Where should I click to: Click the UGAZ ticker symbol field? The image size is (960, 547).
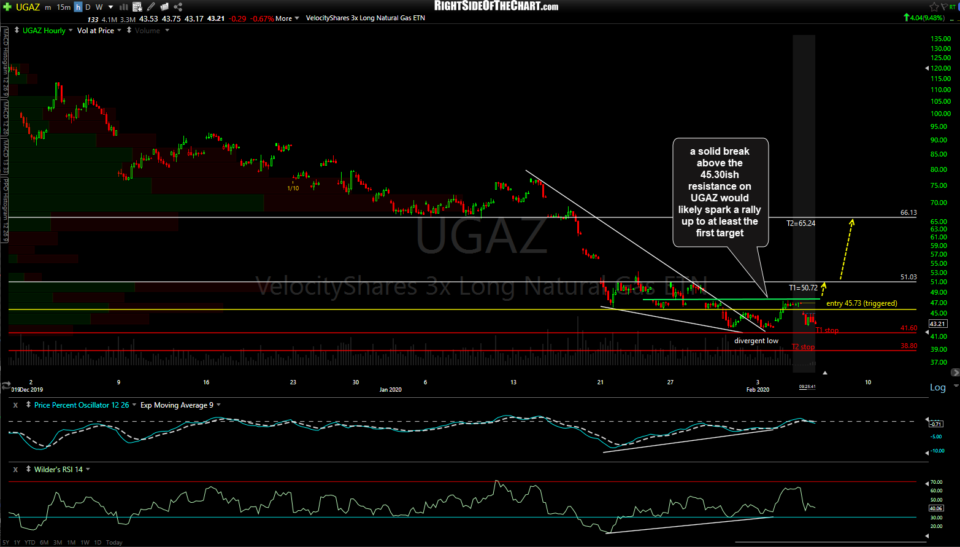tap(28, 7)
